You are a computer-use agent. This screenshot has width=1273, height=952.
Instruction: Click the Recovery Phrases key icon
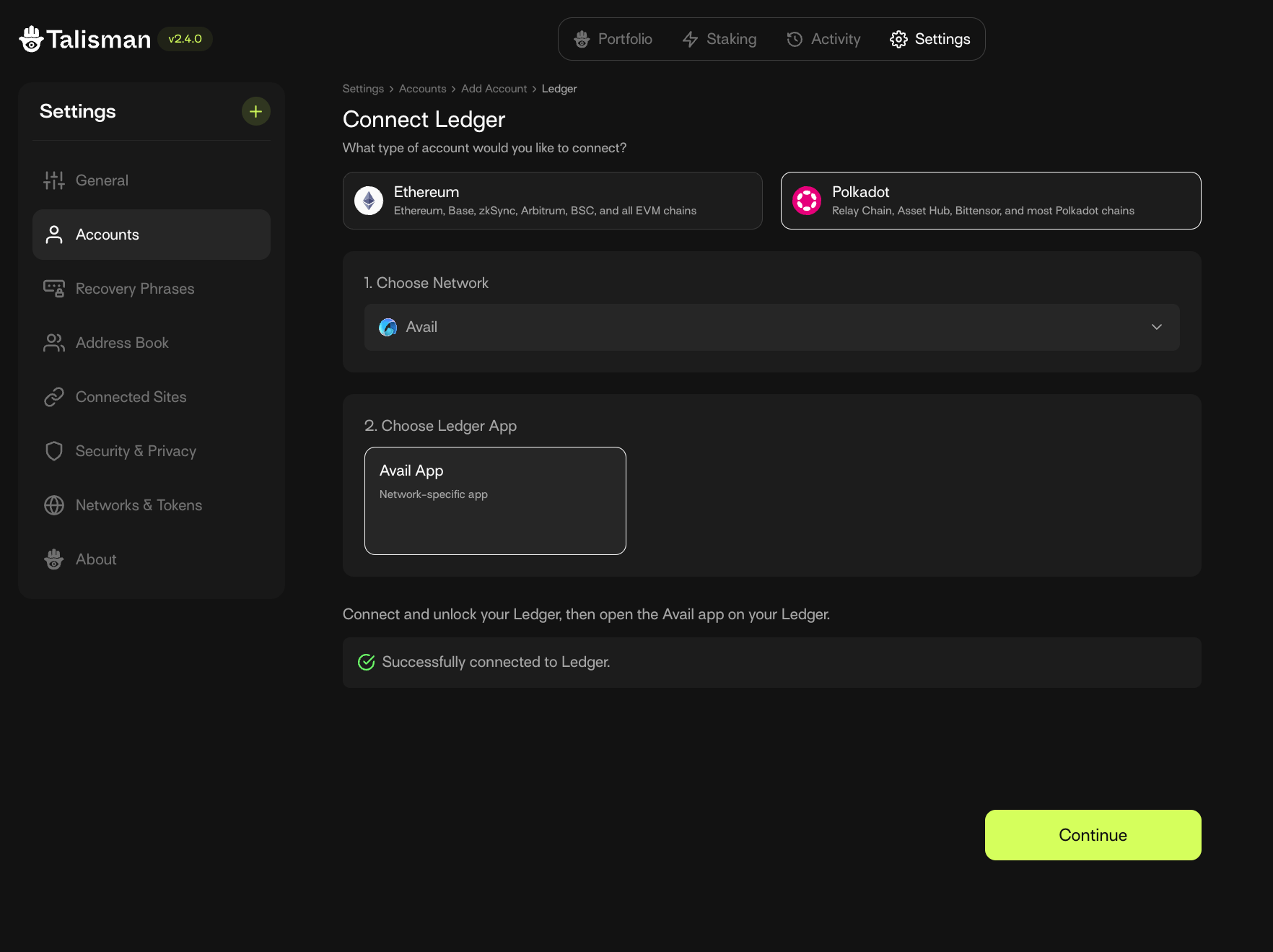tap(54, 289)
